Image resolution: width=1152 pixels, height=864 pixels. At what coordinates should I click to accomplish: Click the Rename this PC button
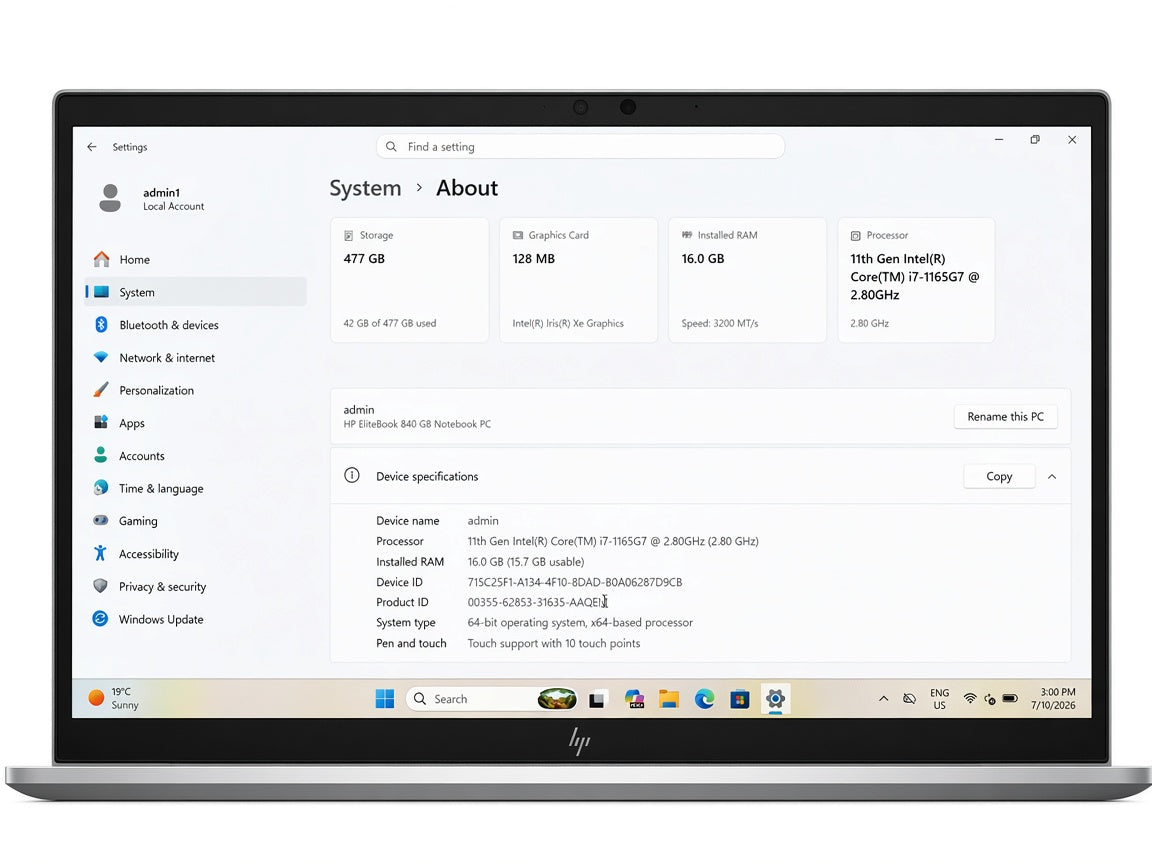[1005, 417]
